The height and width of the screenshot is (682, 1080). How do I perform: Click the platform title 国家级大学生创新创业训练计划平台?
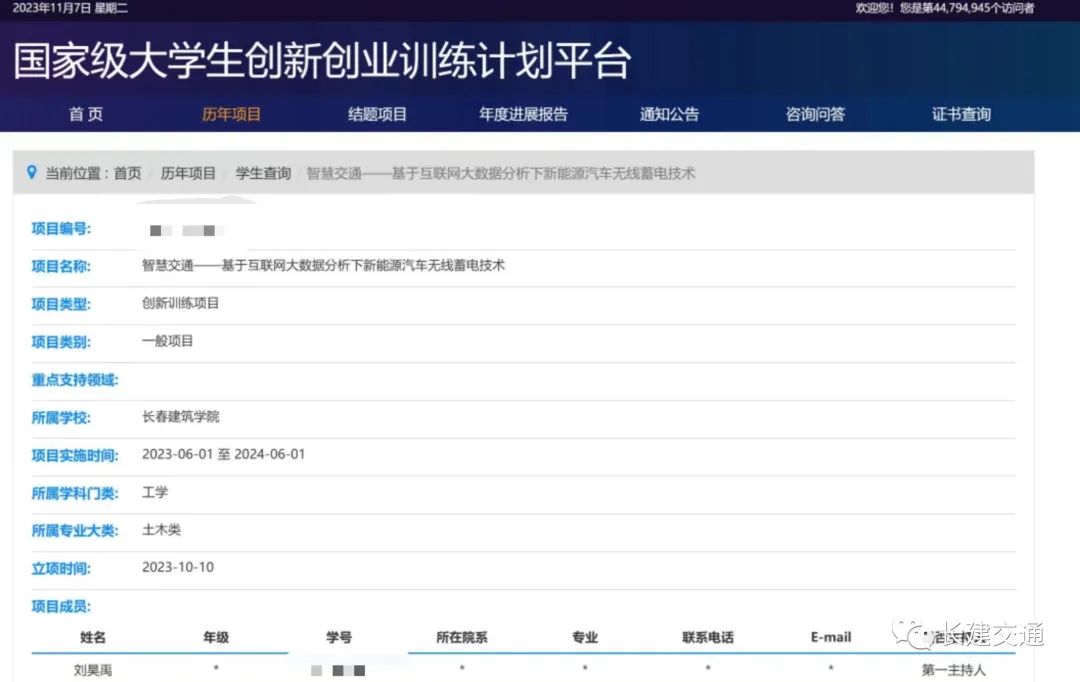coord(322,61)
